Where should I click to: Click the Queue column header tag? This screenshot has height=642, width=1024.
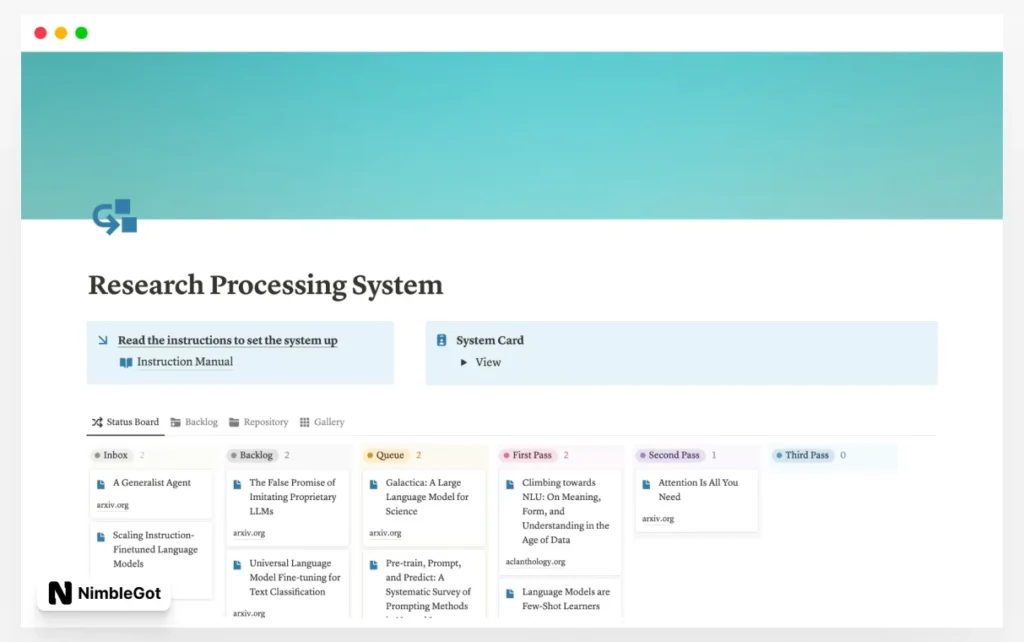pos(386,455)
